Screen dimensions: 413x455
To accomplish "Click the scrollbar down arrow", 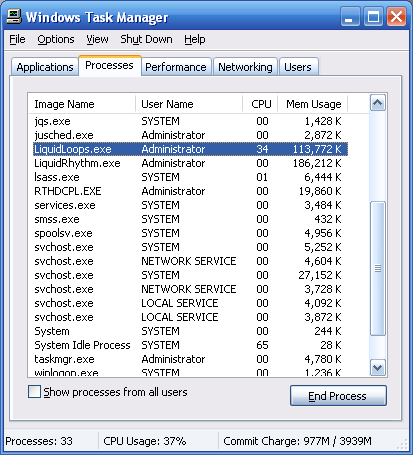I will [x=378, y=368].
